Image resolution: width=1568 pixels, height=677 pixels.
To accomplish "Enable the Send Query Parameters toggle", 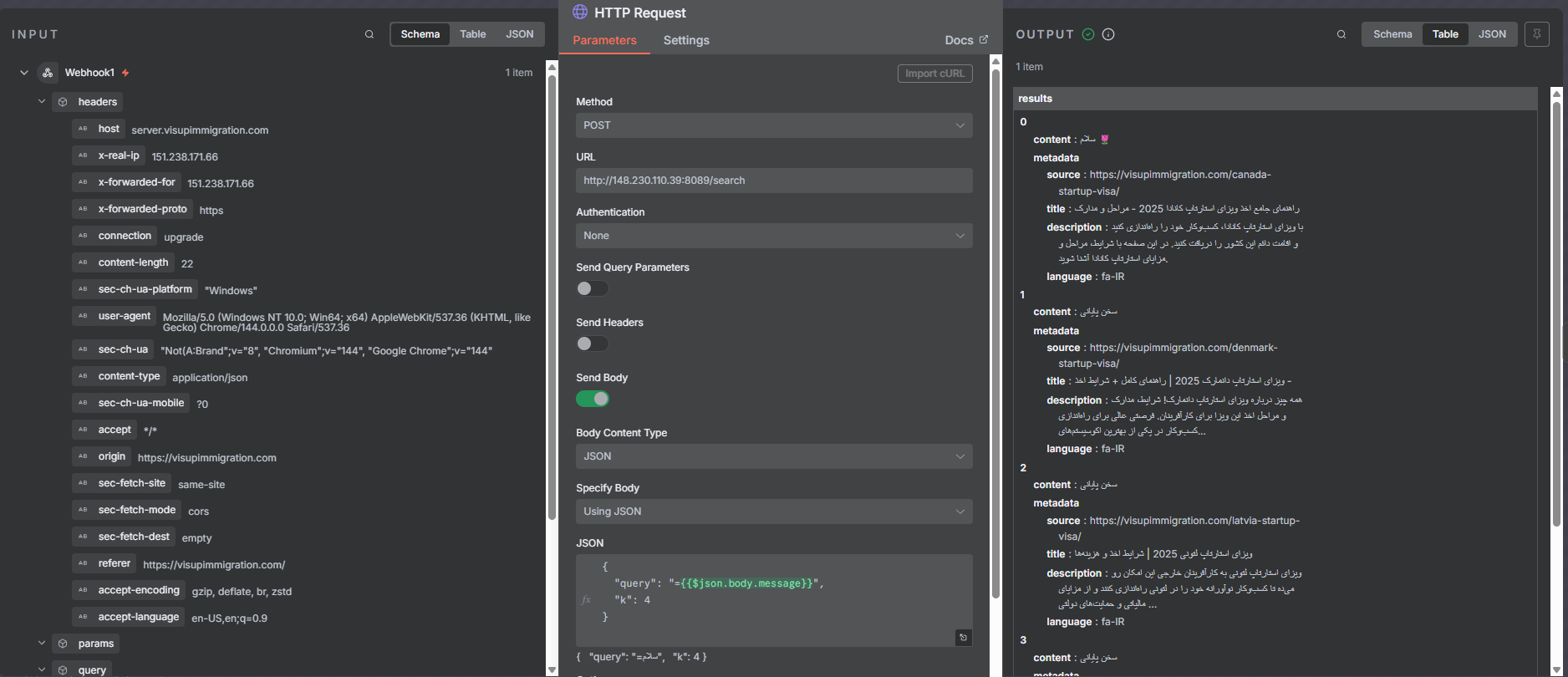I will pos(593,288).
